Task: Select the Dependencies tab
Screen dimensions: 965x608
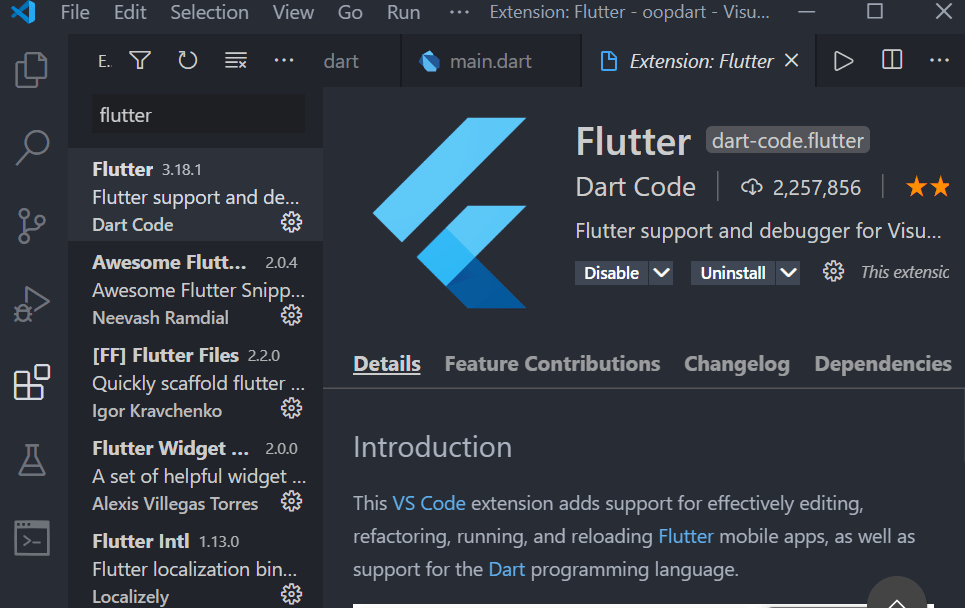Action: [883, 364]
